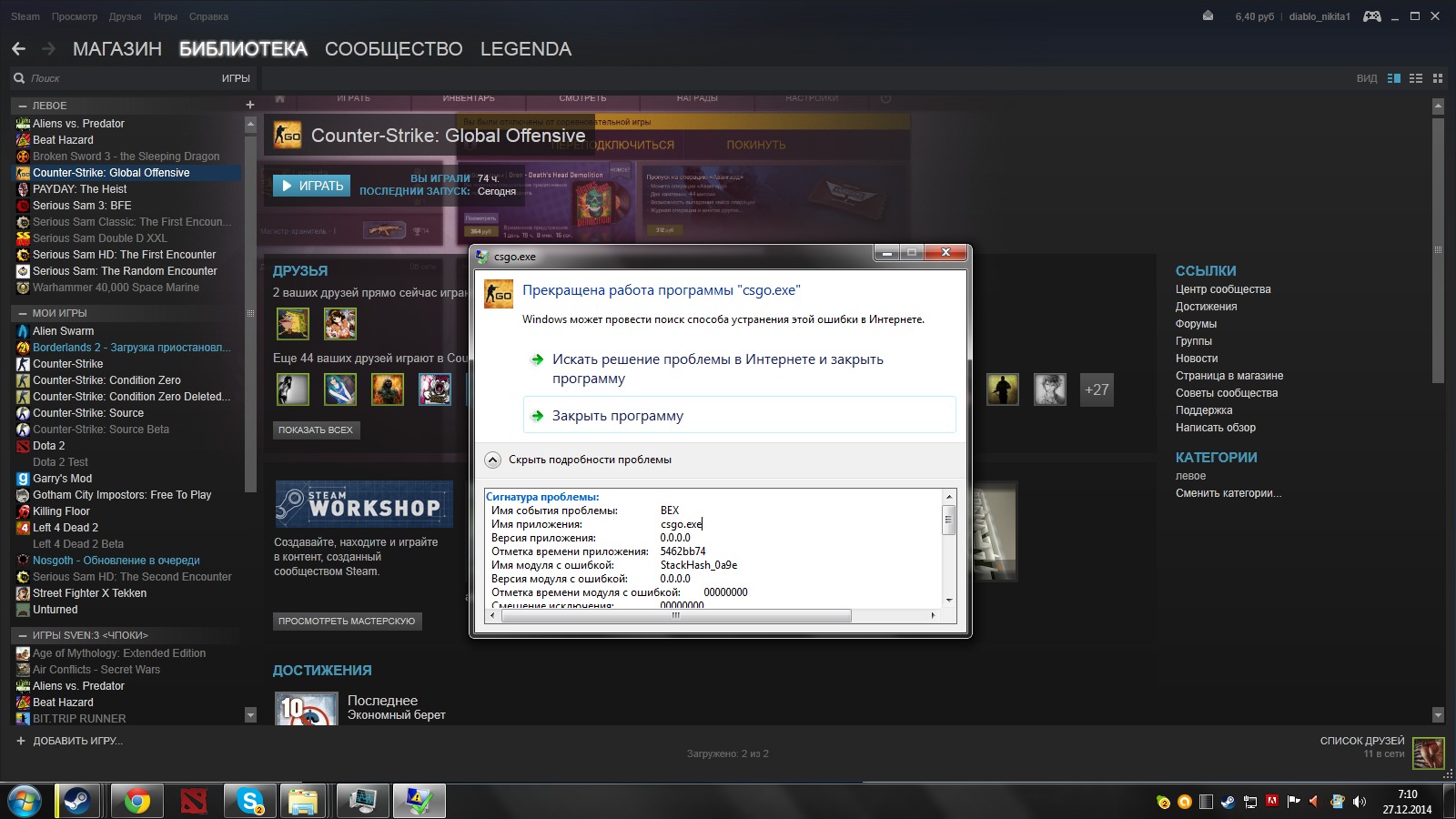Open Steam from the Windows taskbar
The image size is (1456, 819).
point(80,801)
